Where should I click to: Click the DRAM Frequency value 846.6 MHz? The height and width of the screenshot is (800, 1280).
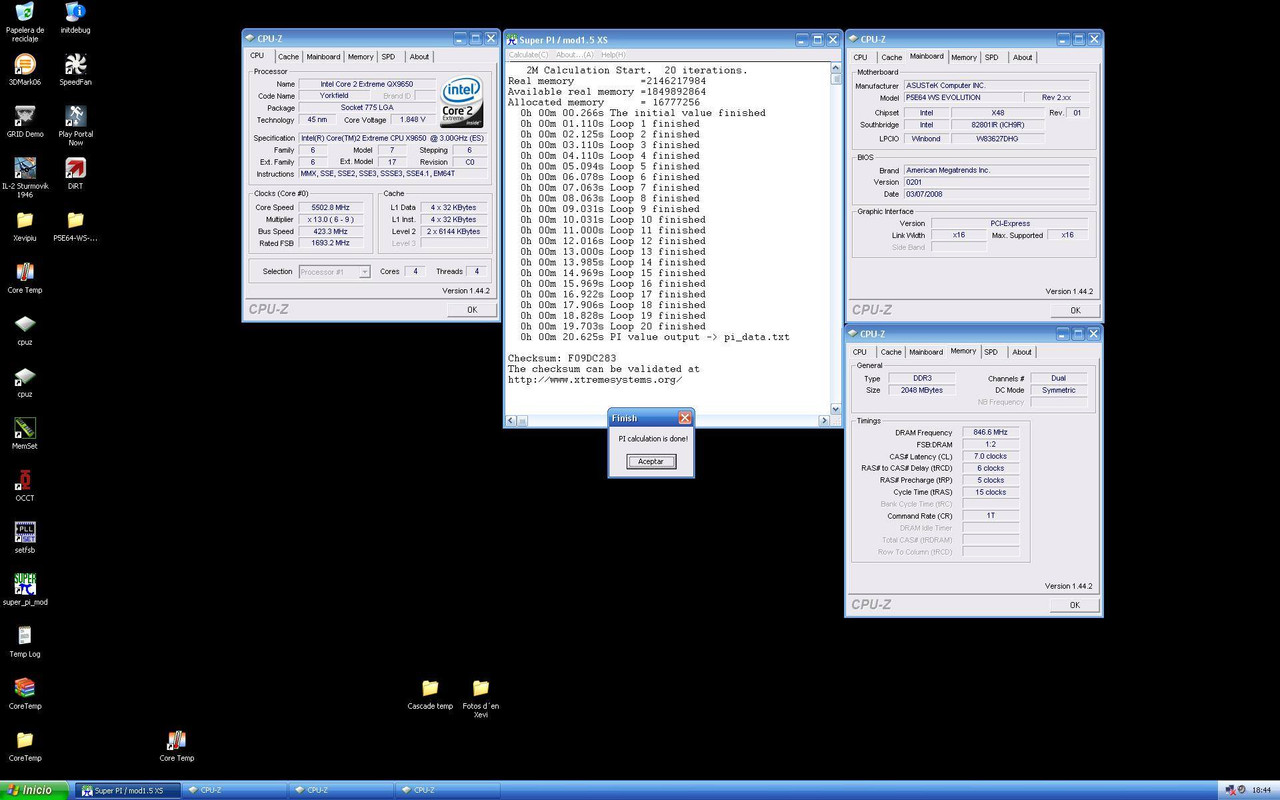tap(990, 432)
